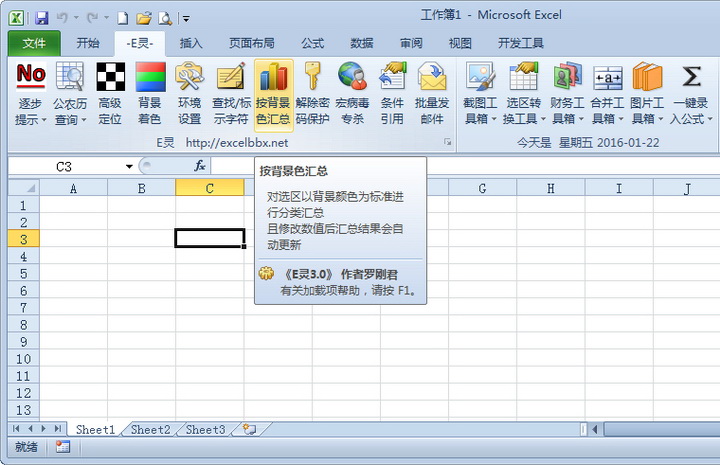The height and width of the screenshot is (465, 720).
Task: Click 查找/标示字符 pencil icon
Action: (231, 76)
